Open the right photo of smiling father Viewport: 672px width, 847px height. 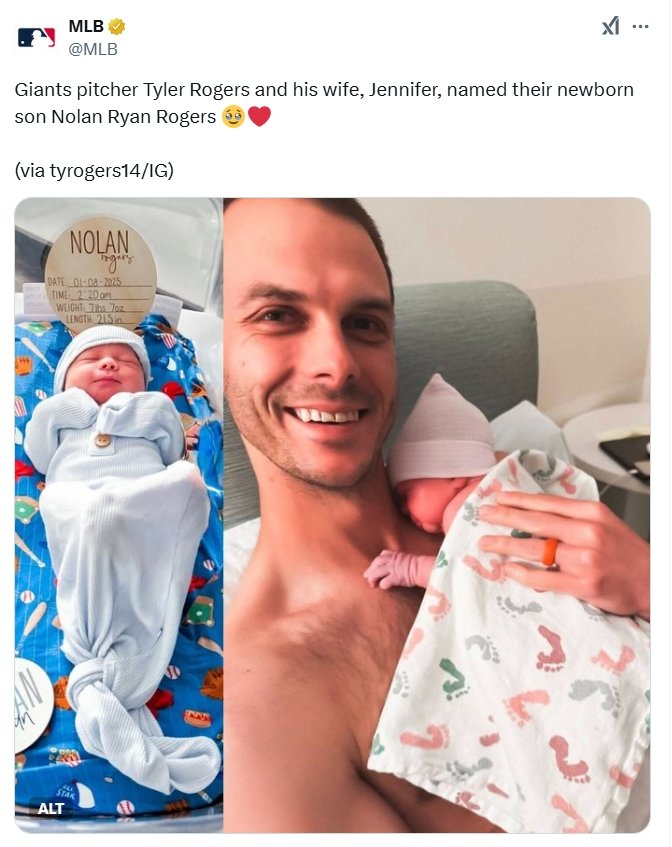pyautogui.click(x=437, y=515)
